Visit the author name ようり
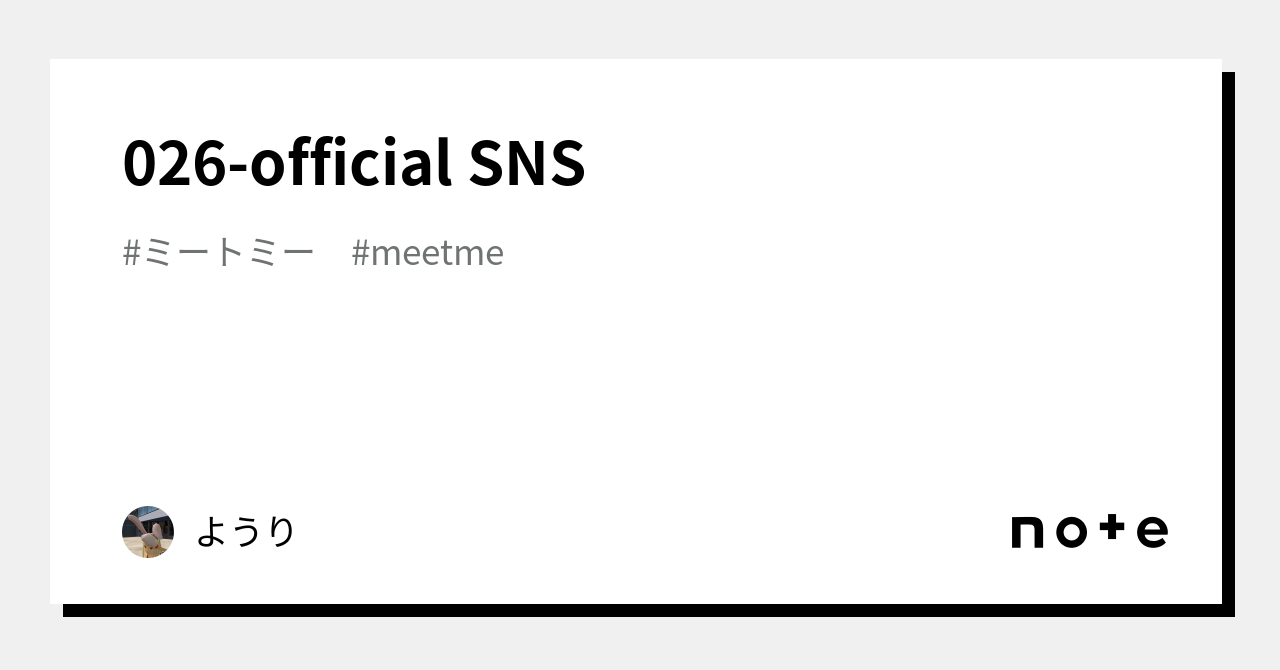 246,532
